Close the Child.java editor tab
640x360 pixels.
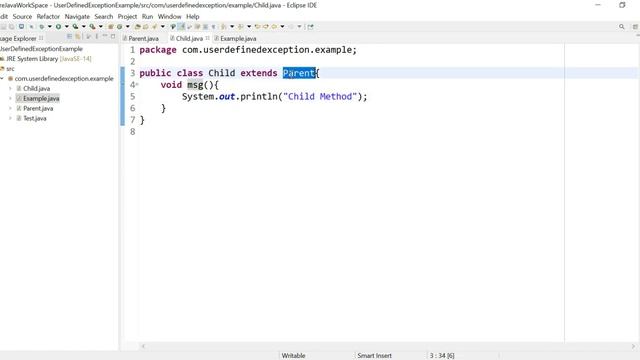click(207, 38)
